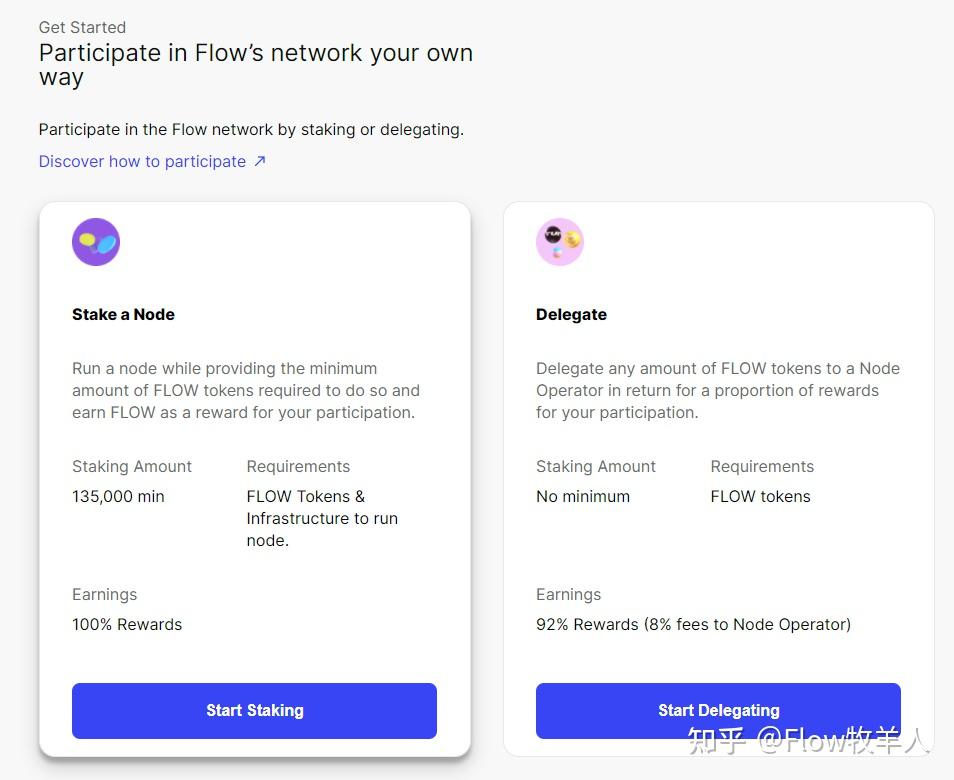
Task: Click the 135,000 min staking amount
Action: pyautogui.click(x=118, y=496)
